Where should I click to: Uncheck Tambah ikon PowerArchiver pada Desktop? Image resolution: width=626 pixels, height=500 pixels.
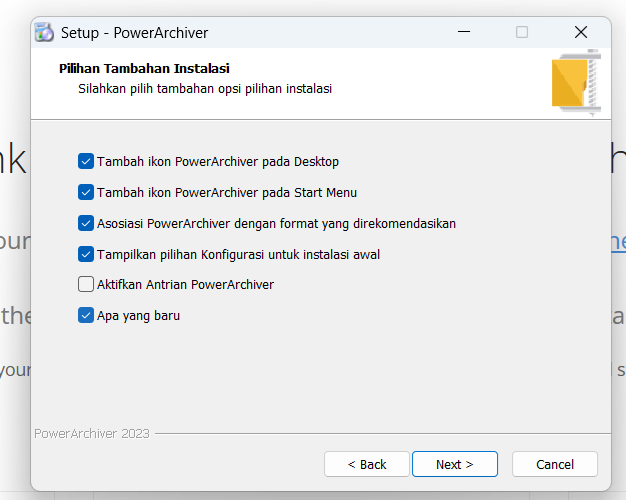click(85, 161)
